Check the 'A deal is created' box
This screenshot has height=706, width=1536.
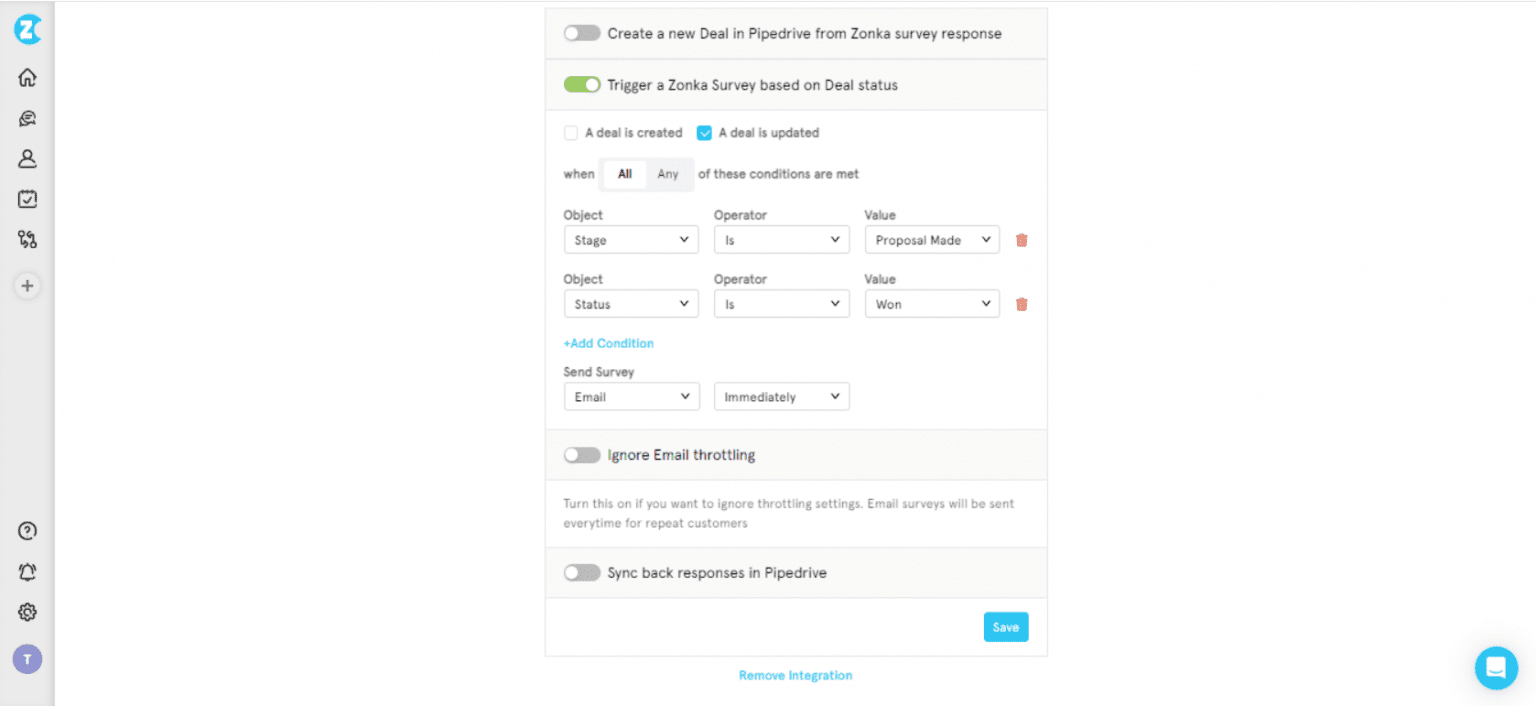coord(571,133)
